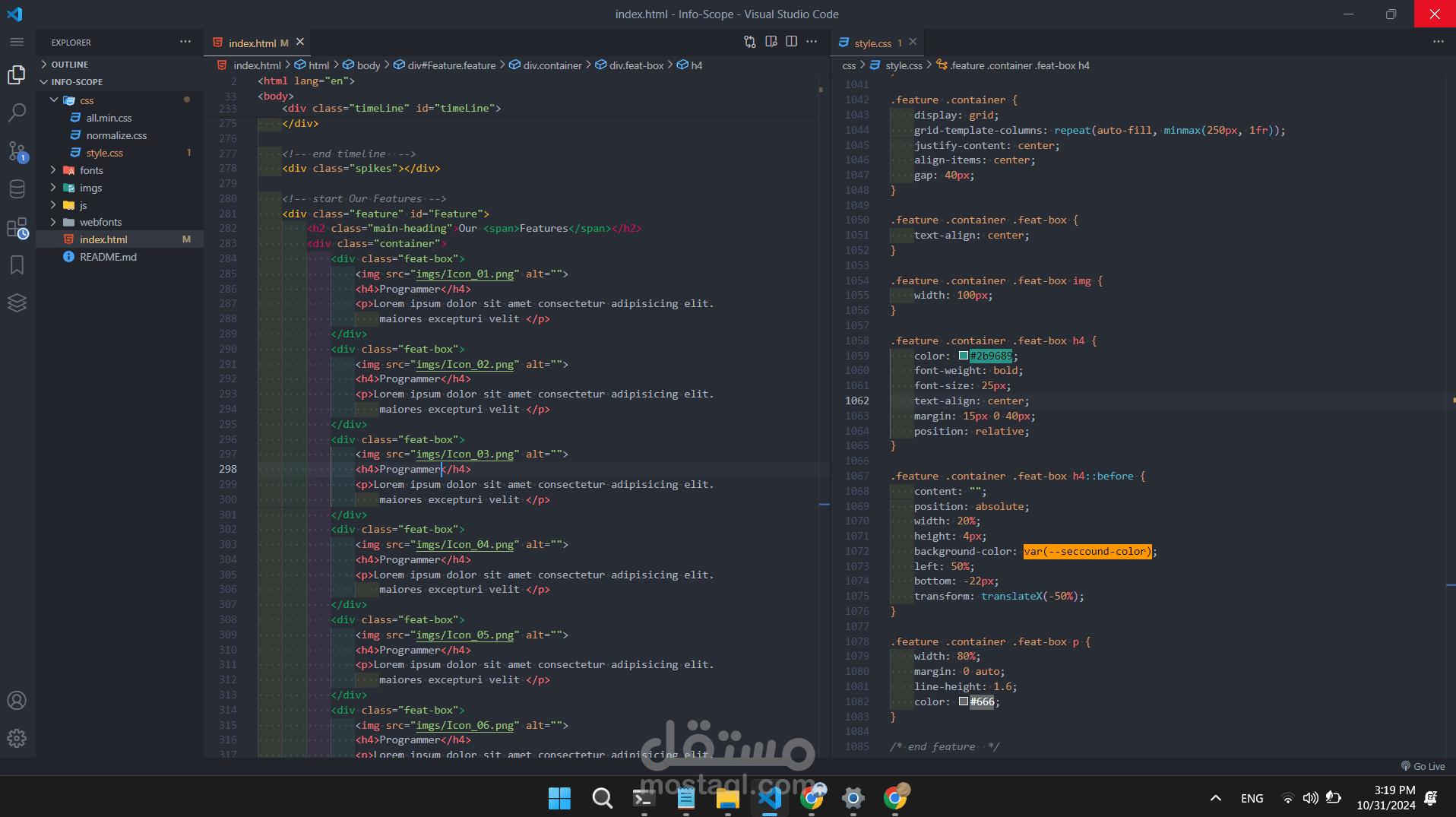
Task: Close the index.html tab
Action: (300, 42)
